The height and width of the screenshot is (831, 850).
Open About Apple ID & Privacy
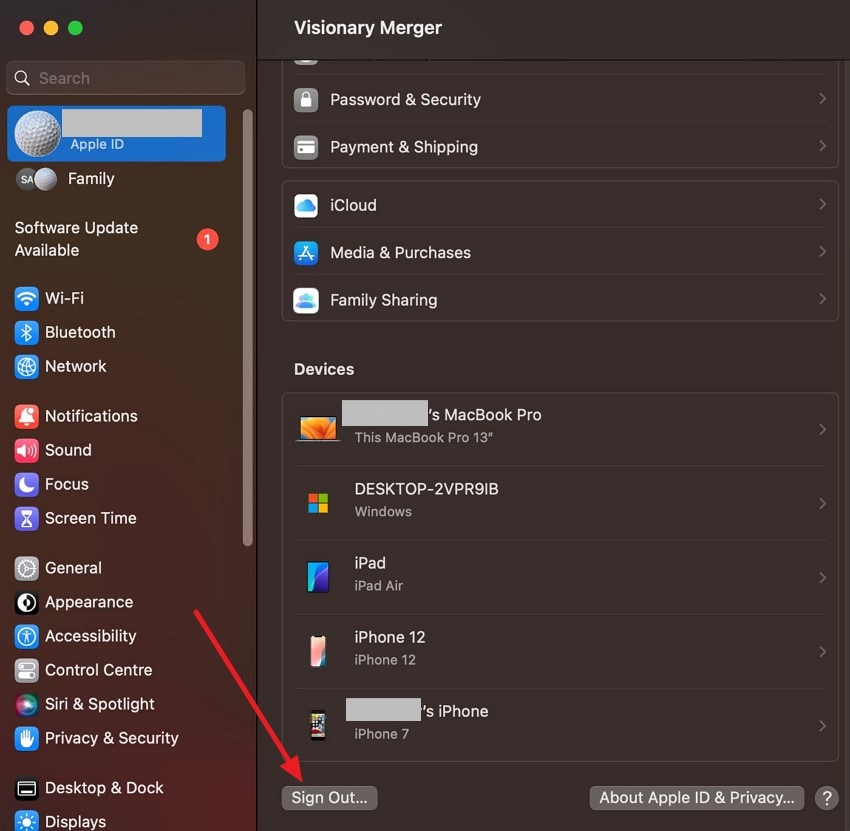tap(697, 798)
